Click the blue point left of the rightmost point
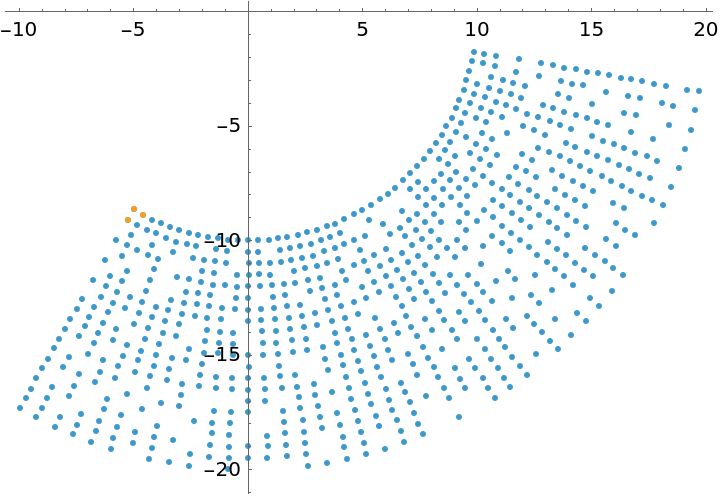The width and height of the screenshot is (720, 496). point(687,89)
